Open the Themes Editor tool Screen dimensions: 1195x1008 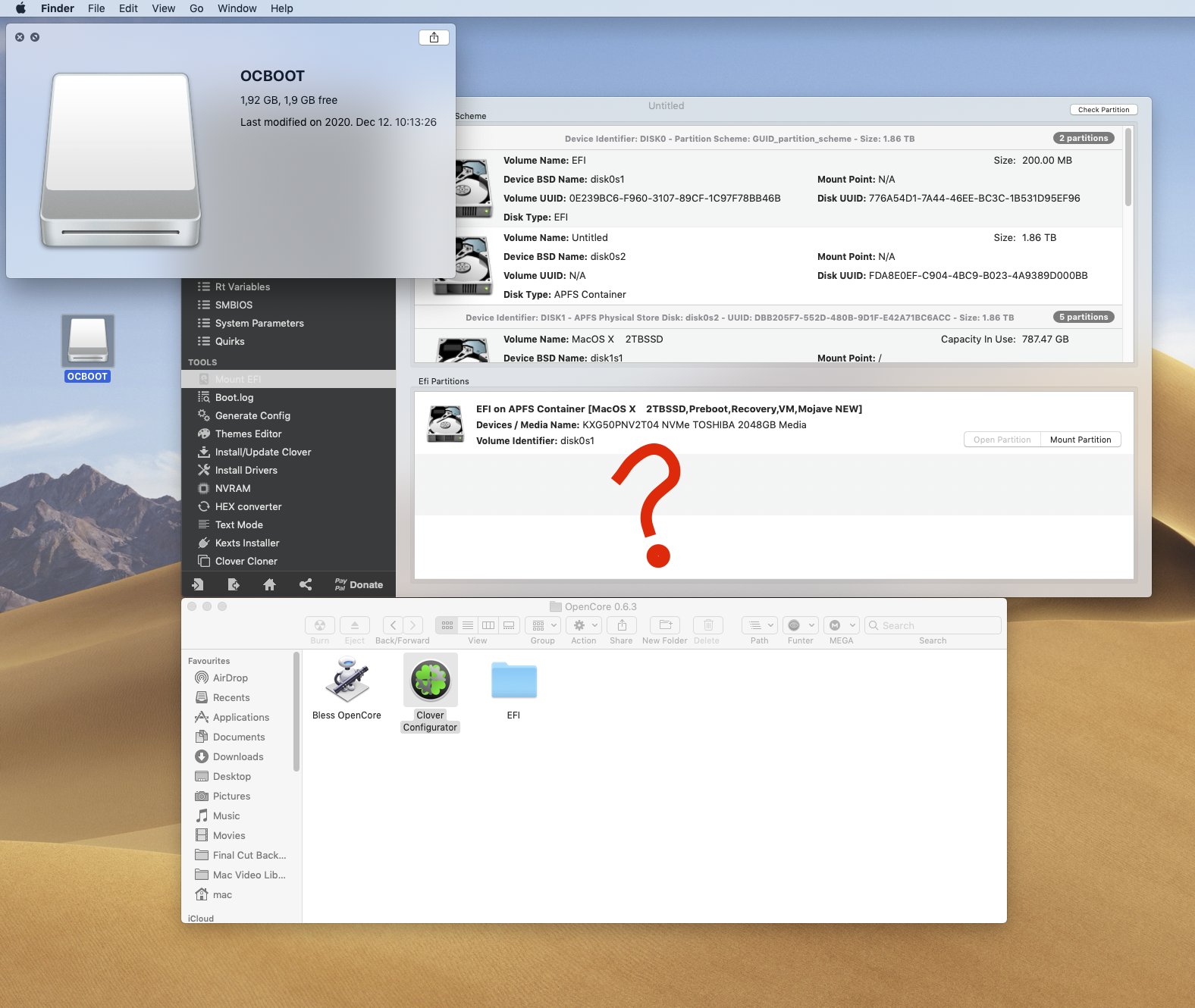tap(288, 434)
